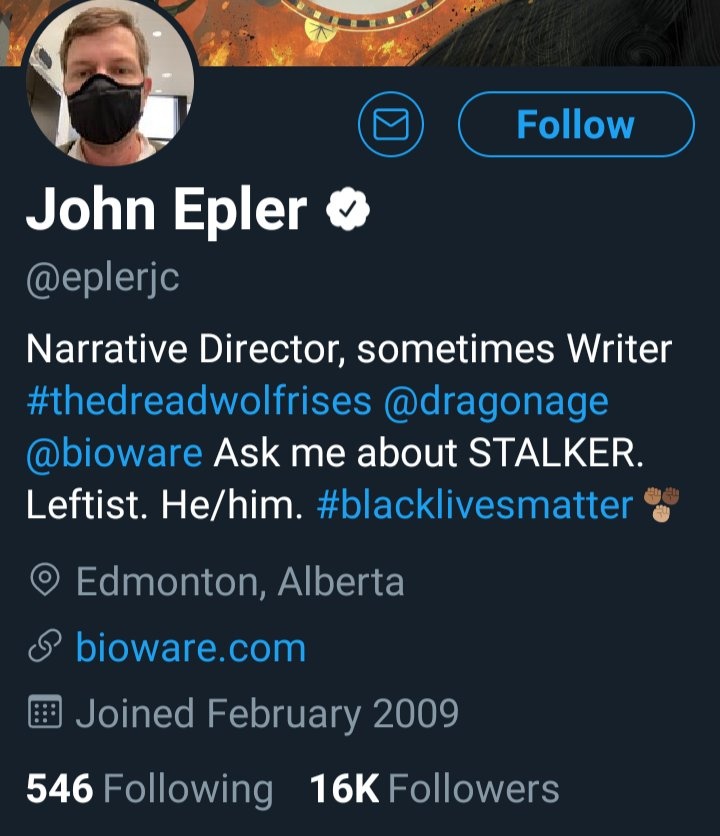Open the bioware.com website link
The width and height of the screenshot is (720, 836).
point(191,648)
